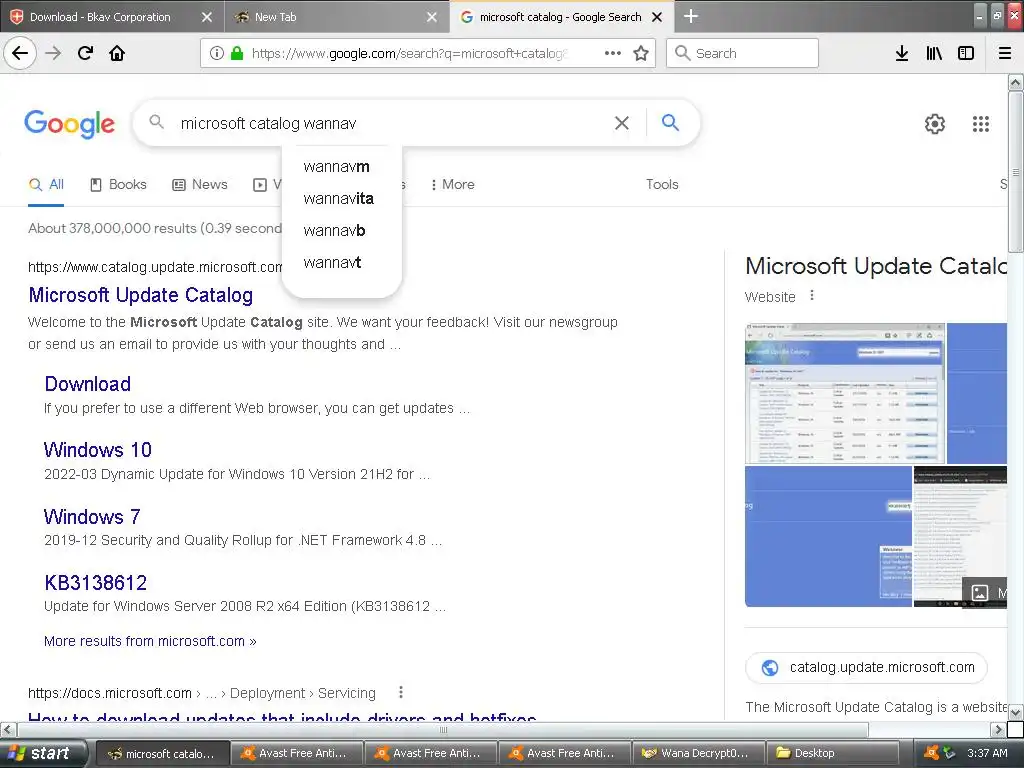The image size is (1024, 768).
Task: Click the vertical scrollbar down arrow
Action: [x=1015, y=712]
